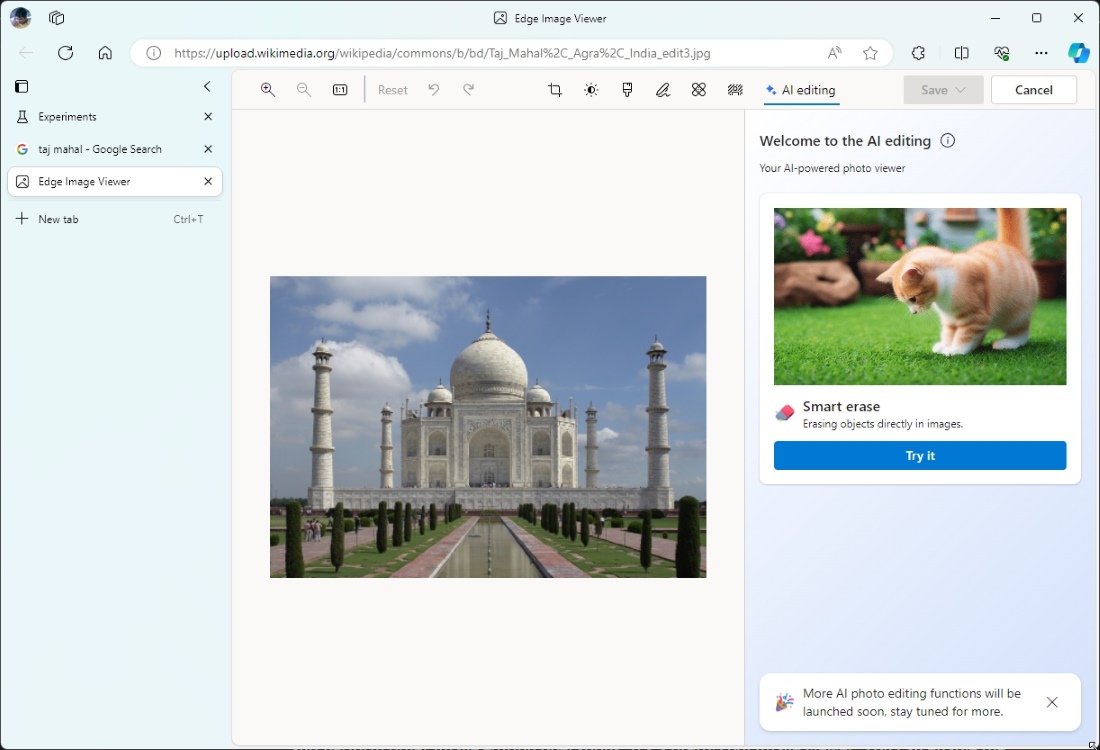Viewport: 1100px width, 750px height.
Task: Zoom into the image with the magnifier
Action: point(268,89)
